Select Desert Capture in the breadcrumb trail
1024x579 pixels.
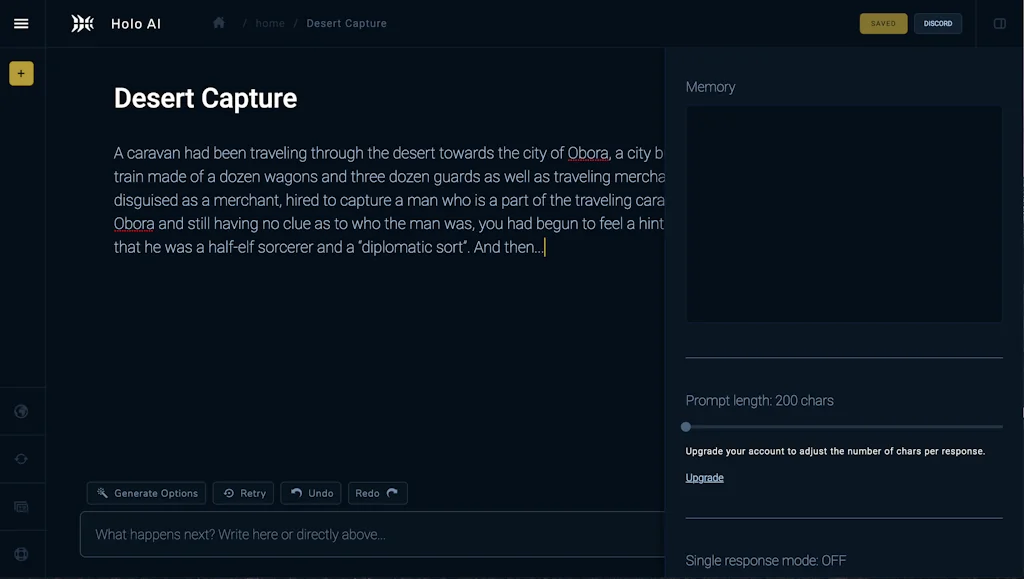tap(346, 23)
